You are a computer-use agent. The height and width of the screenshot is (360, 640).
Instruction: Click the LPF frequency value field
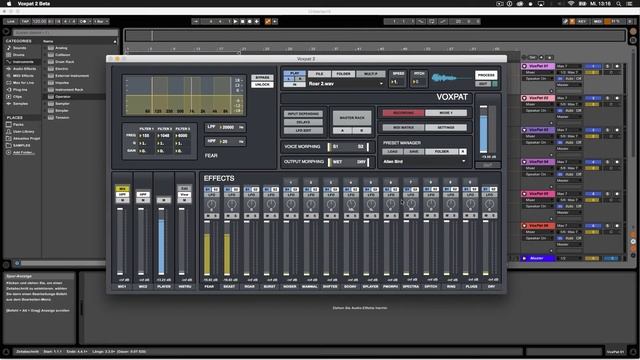[x=229, y=127]
